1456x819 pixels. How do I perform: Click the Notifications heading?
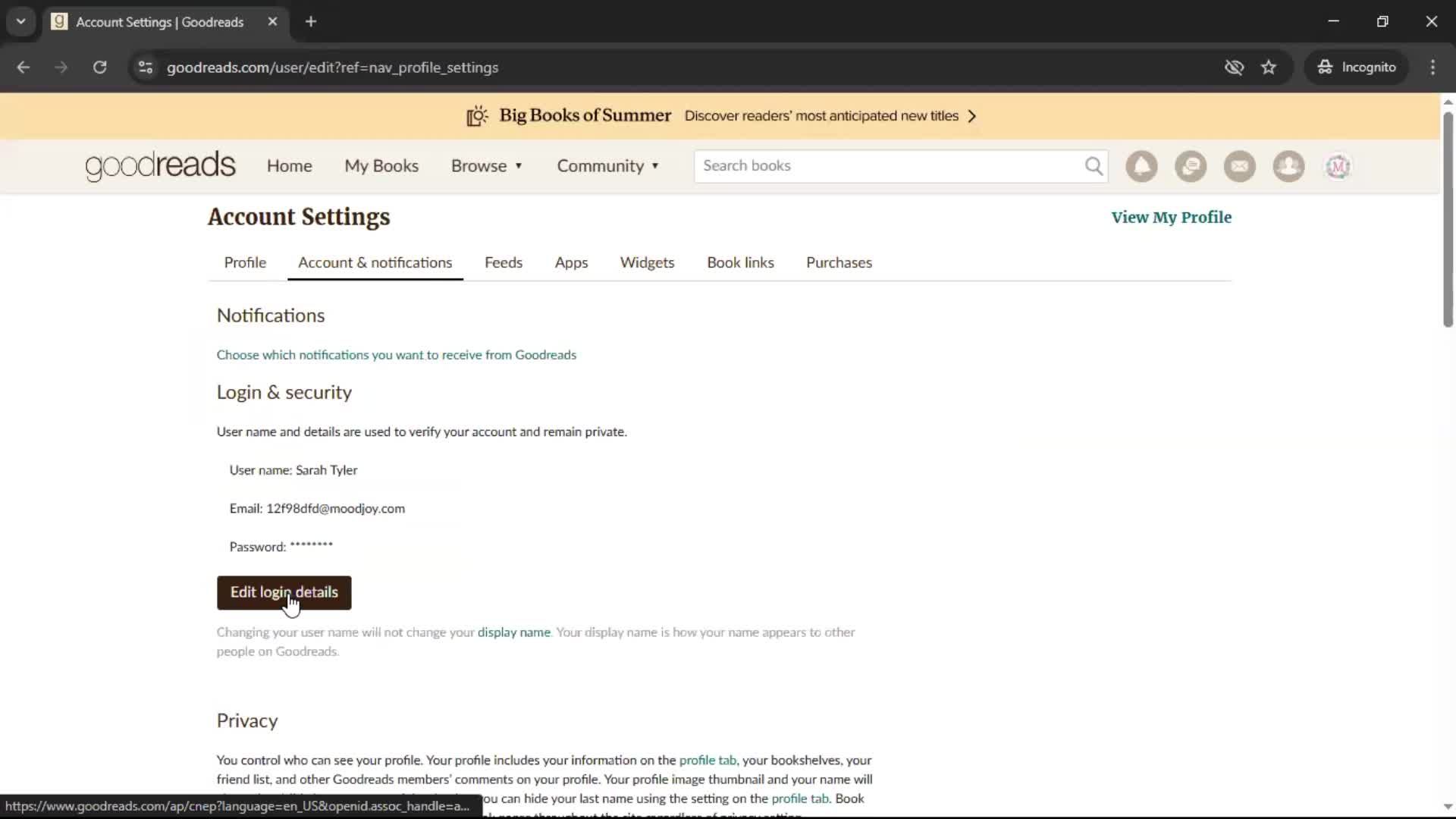tap(270, 315)
